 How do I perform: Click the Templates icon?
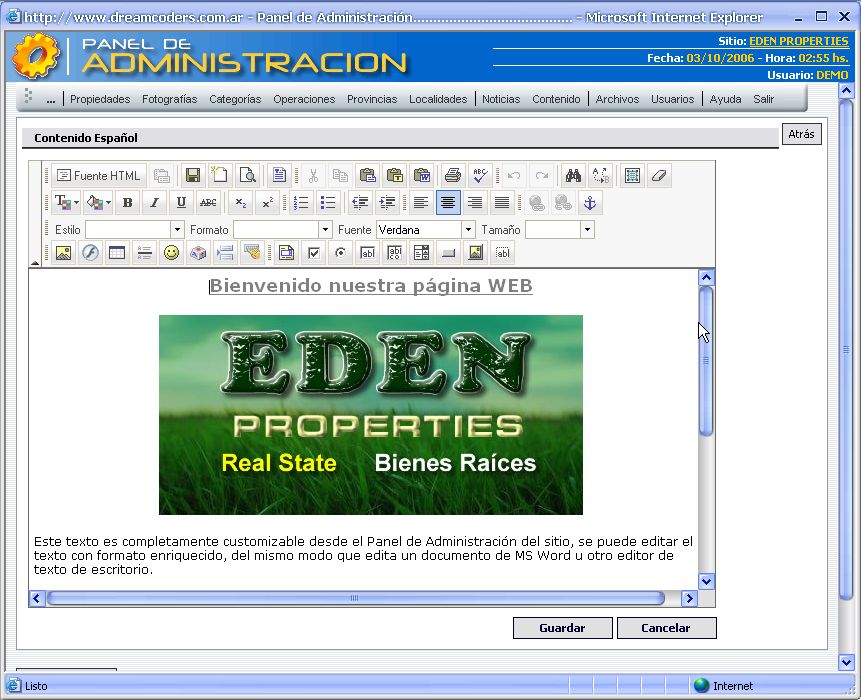[279, 176]
